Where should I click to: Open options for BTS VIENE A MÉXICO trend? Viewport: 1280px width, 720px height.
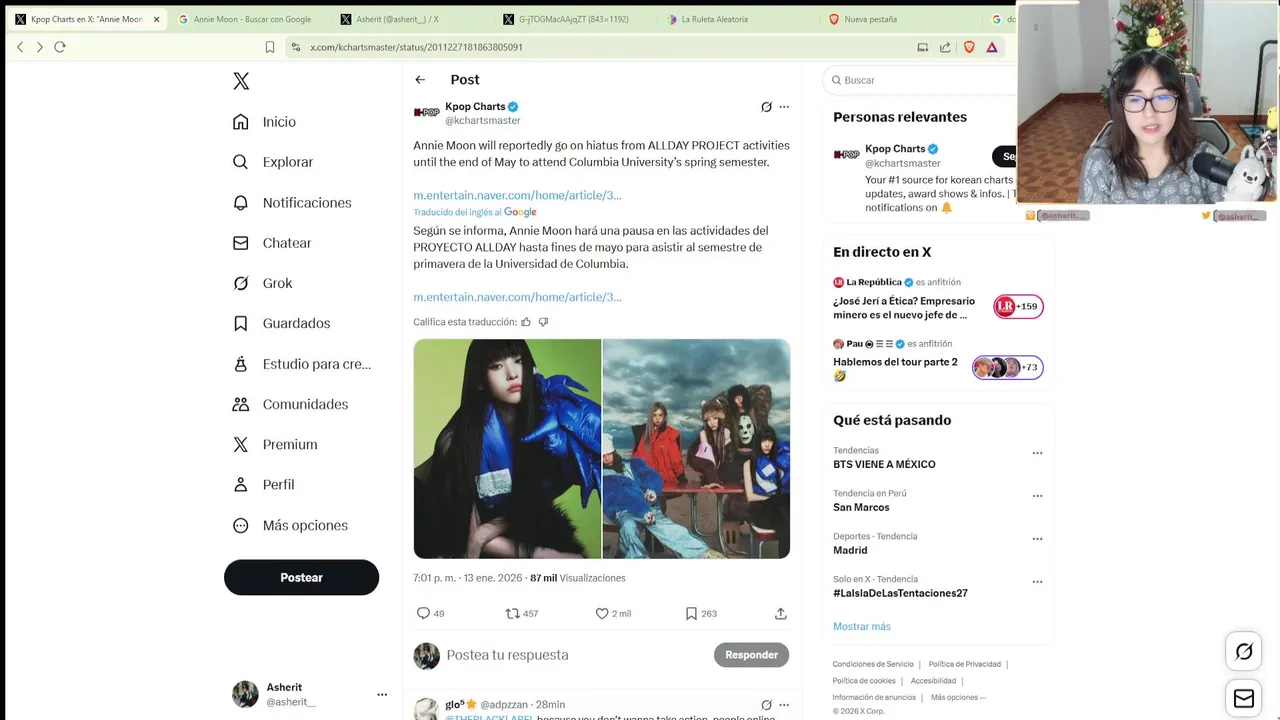[1037, 453]
